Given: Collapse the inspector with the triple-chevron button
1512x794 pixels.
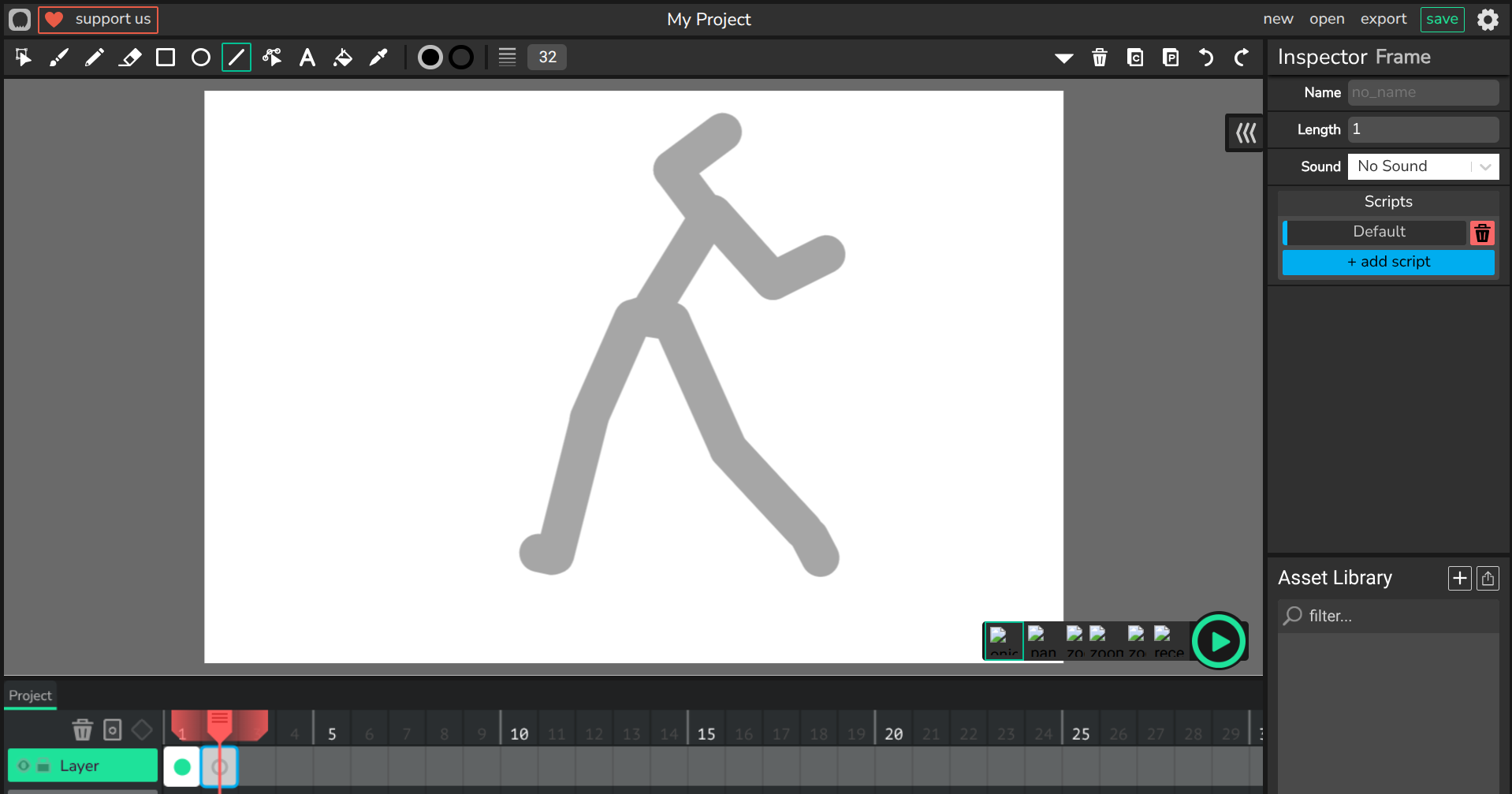Looking at the screenshot, I should pyautogui.click(x=1246, y=132).
